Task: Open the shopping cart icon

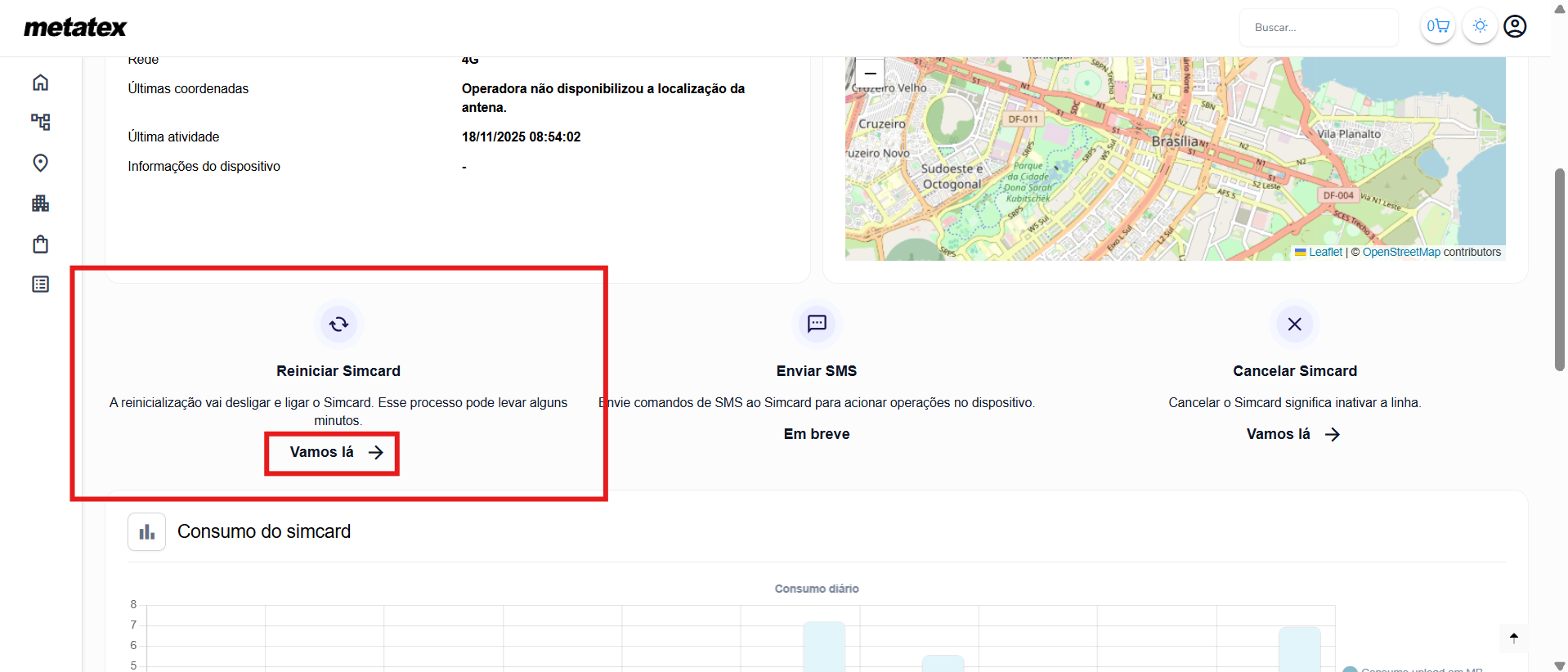Action: pos(1438,26)
